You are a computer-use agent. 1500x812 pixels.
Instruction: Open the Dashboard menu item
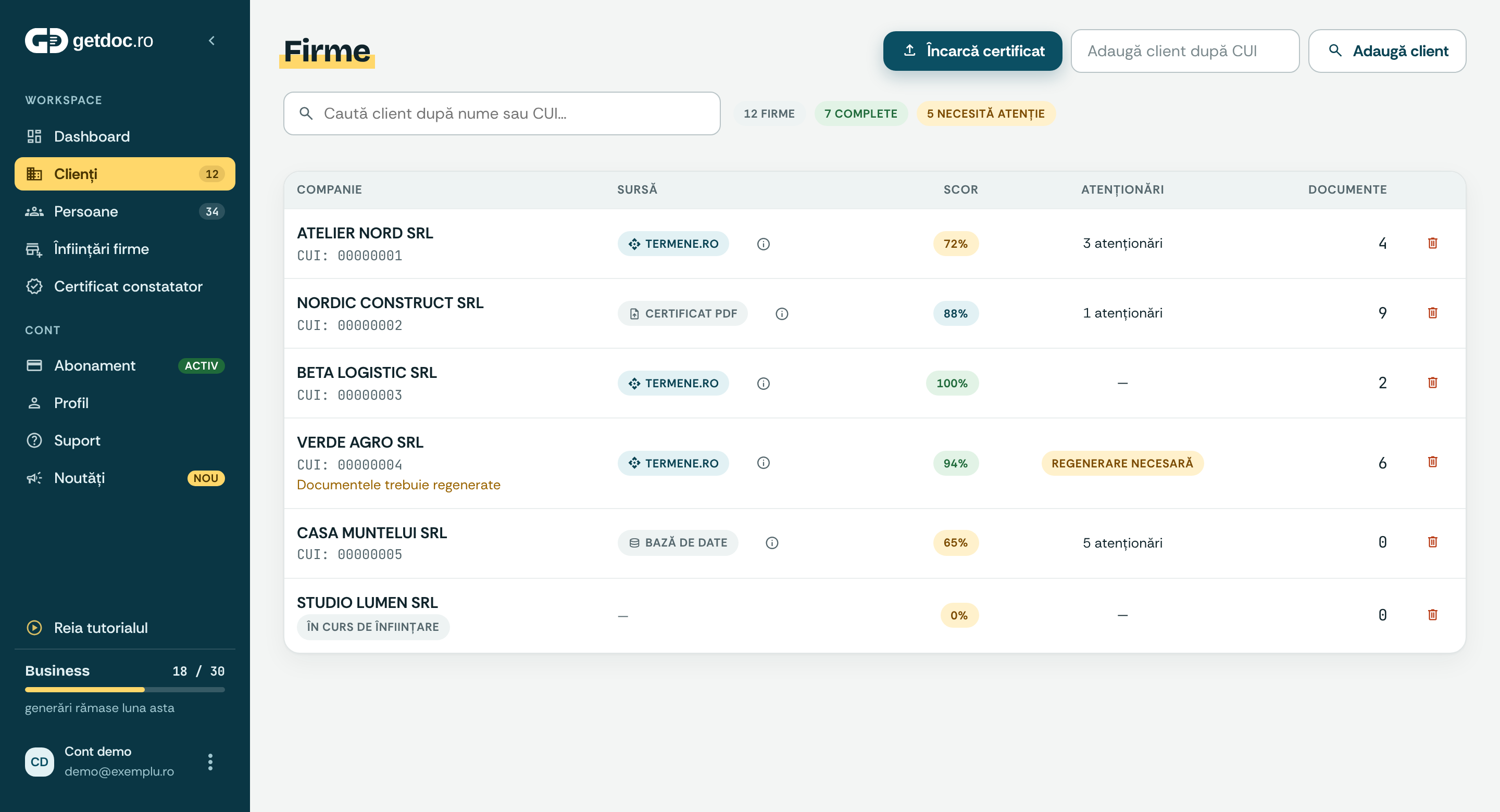pos(124,136)
